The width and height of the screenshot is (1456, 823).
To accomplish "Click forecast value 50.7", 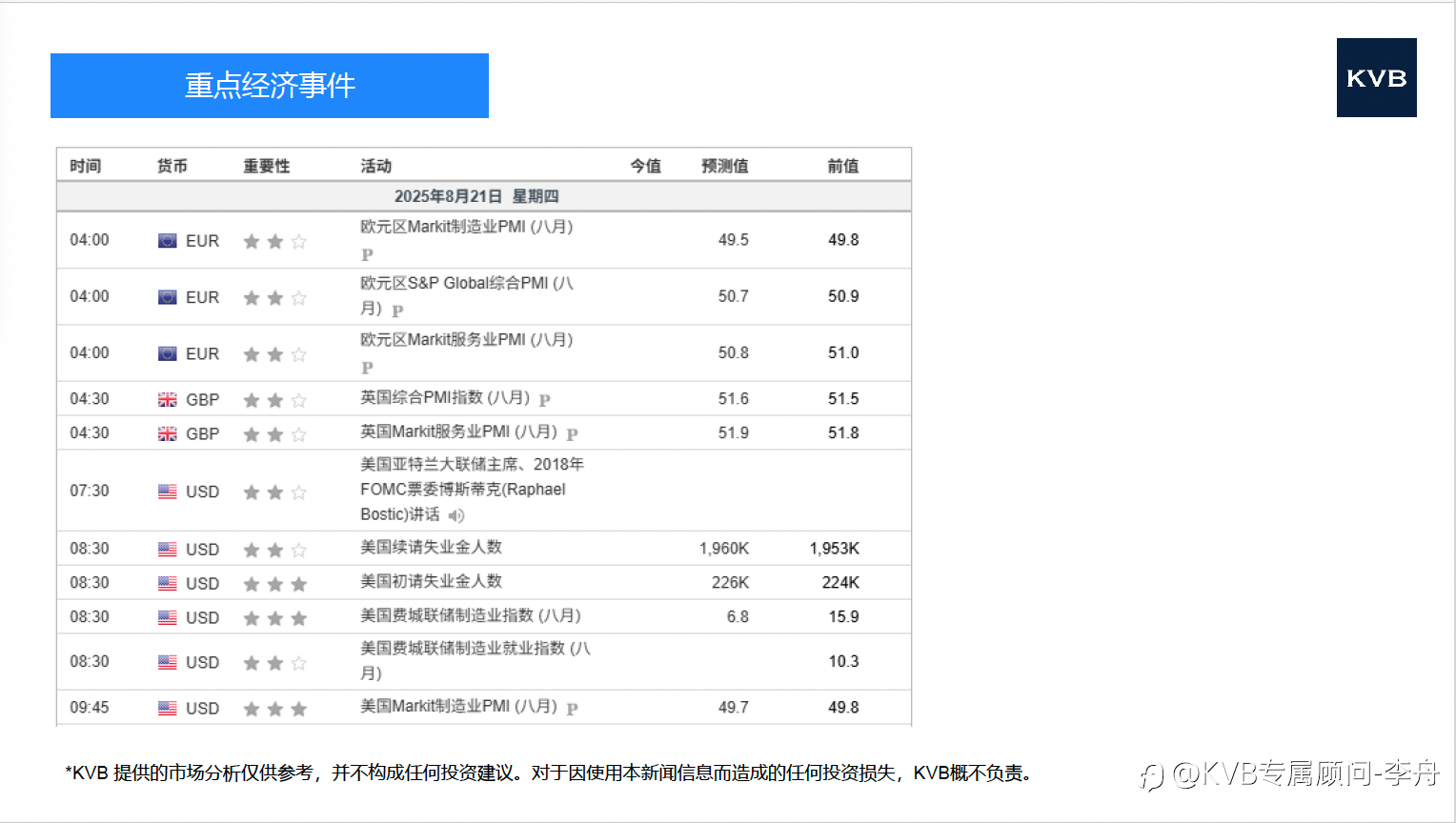I will tap(734, 296).
